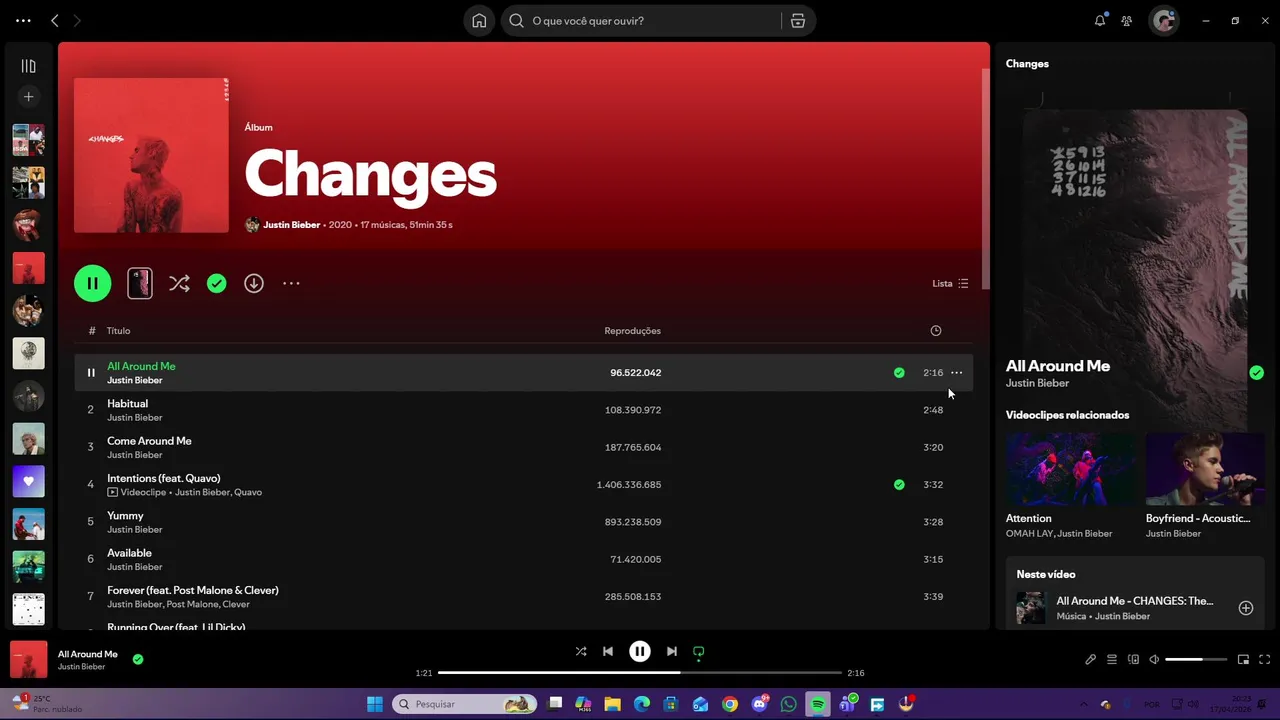Viewport: 1280px width, 720px height.
Task: Go to Home via the house icon
Action: [479, 20]
